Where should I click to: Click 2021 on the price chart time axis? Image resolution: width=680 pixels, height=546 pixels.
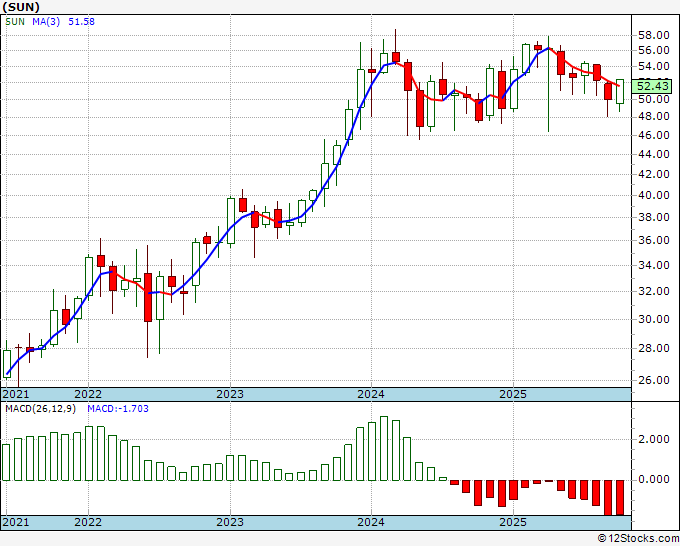click(x=16, y=394)
